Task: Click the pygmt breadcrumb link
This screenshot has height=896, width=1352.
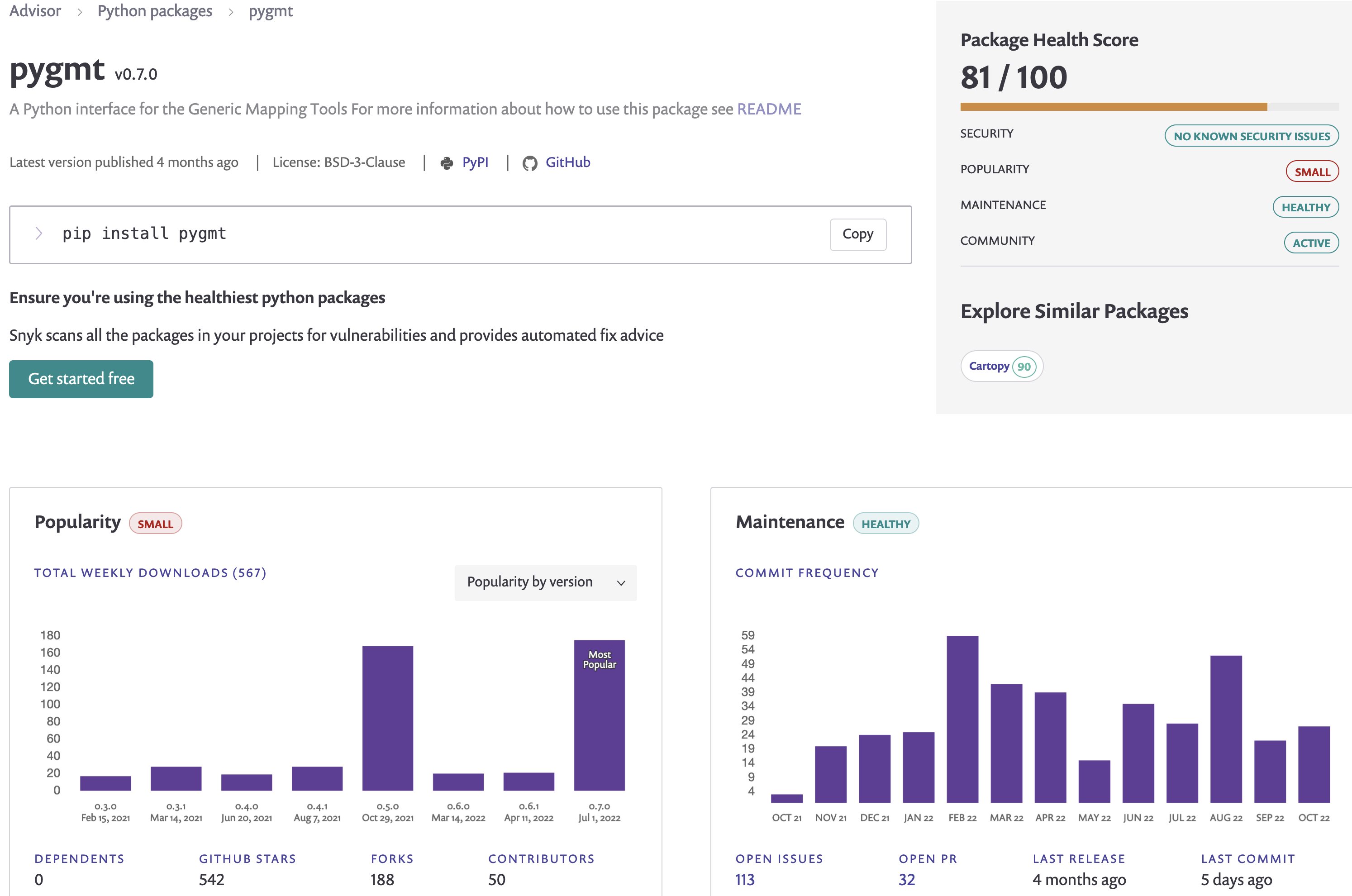Action: [x=269, y=10]
